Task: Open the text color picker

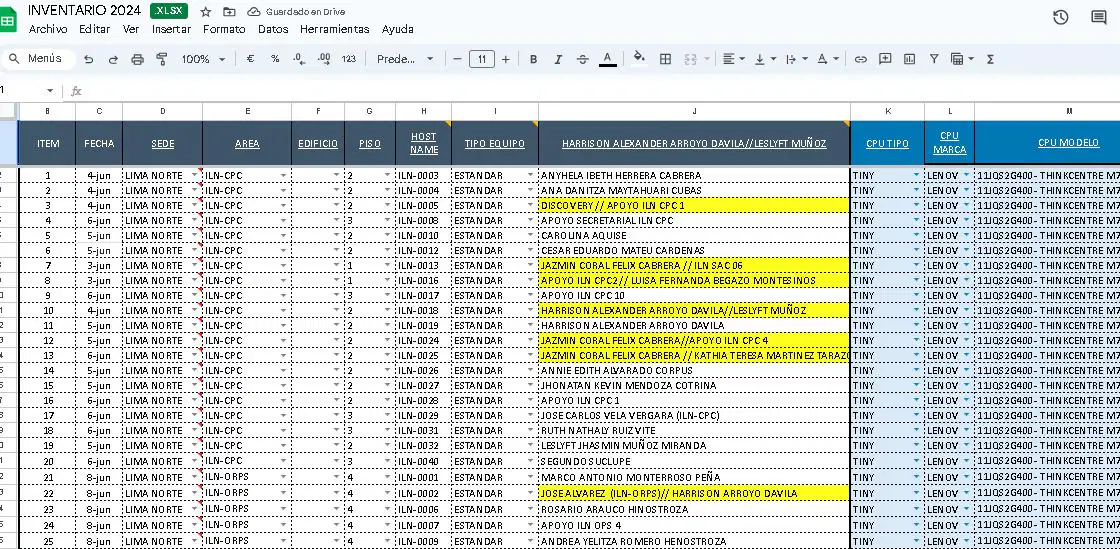Action: 607,59
